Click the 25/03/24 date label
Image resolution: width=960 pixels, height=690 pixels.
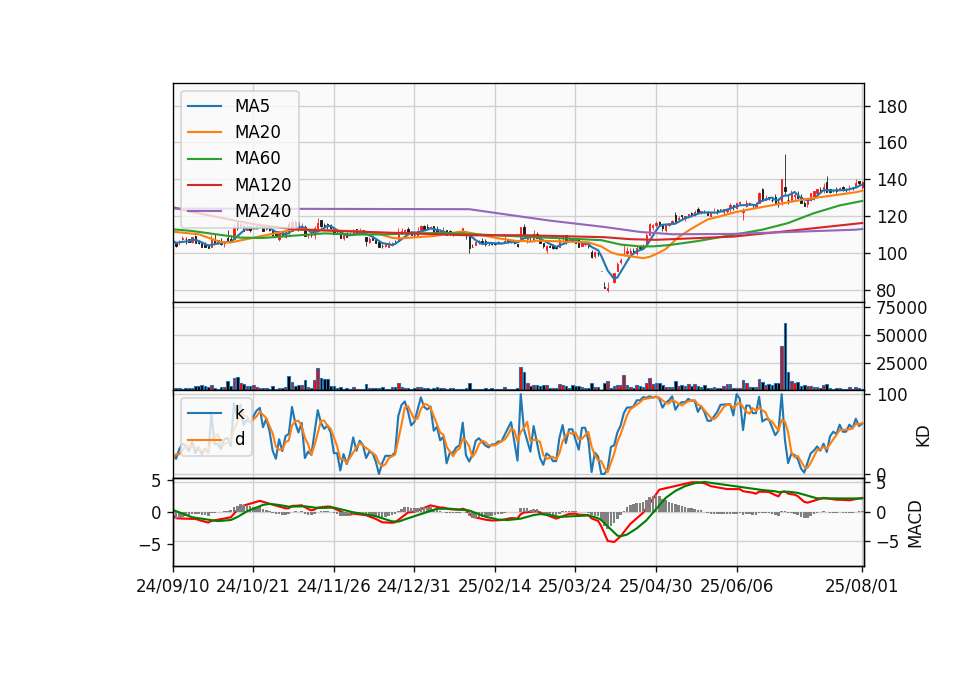tap(575, 586)
